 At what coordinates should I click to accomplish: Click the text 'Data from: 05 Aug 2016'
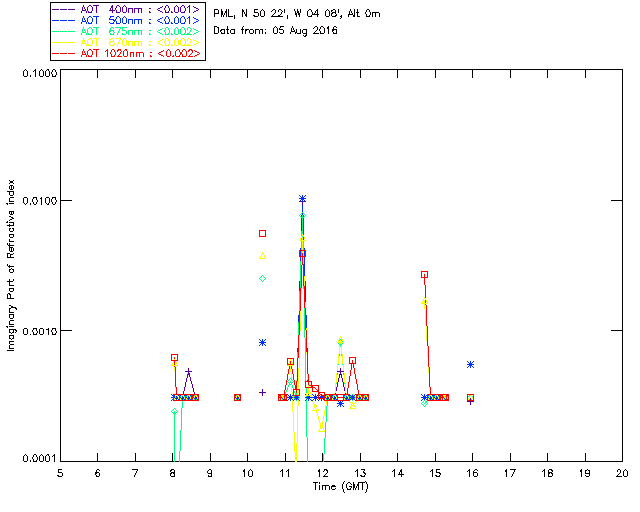coord(276,31)
